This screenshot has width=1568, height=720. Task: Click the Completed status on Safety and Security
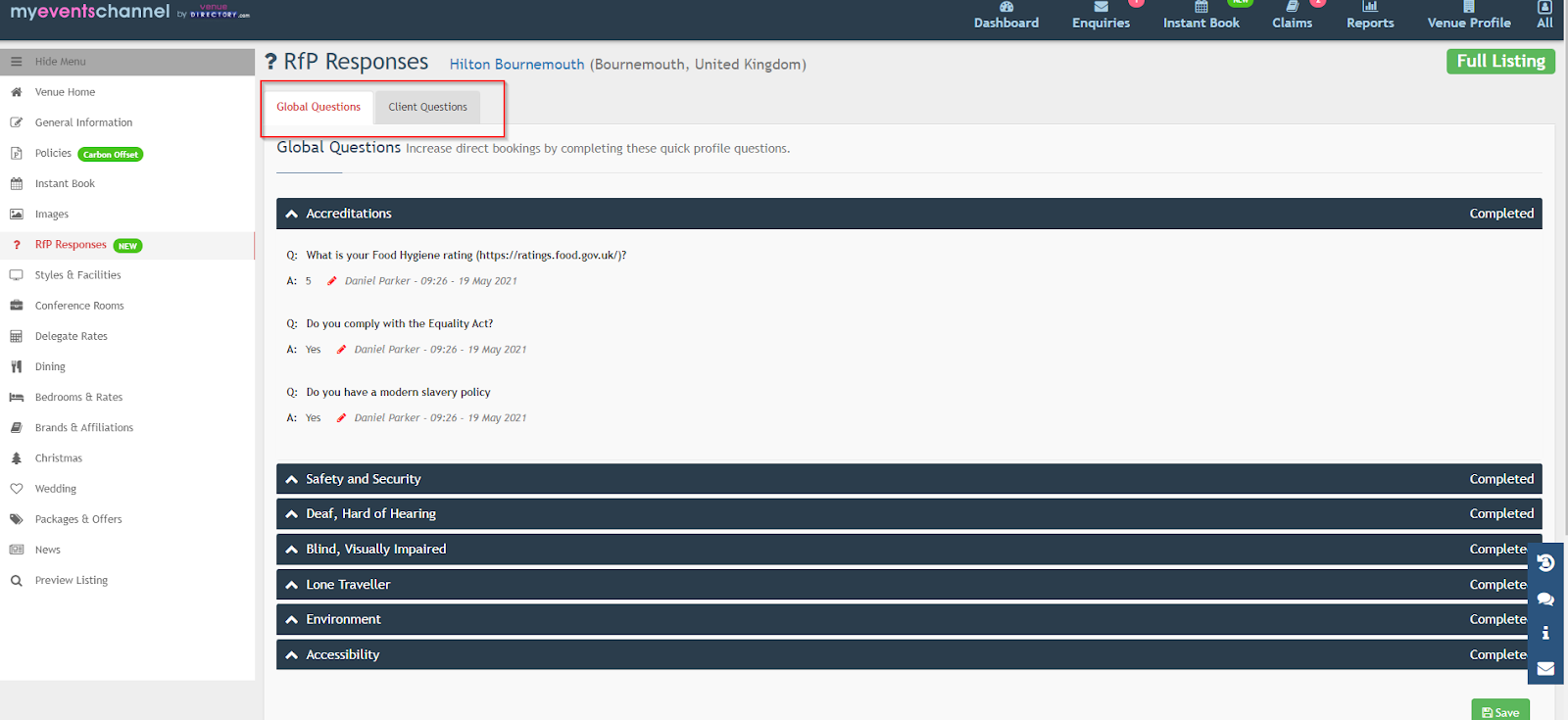click(1501, 479)
